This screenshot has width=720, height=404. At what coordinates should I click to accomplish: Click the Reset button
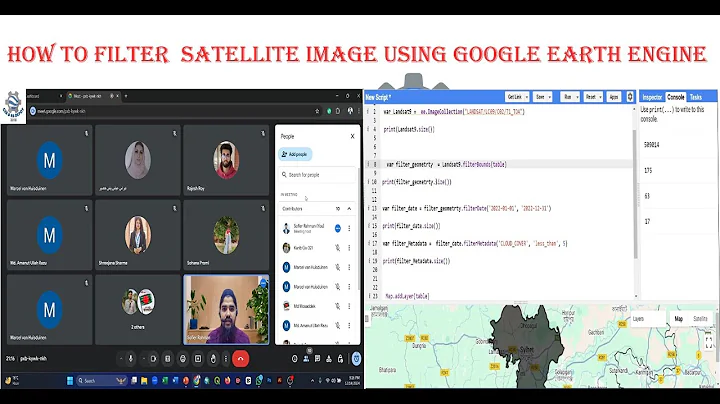(591, 97)
